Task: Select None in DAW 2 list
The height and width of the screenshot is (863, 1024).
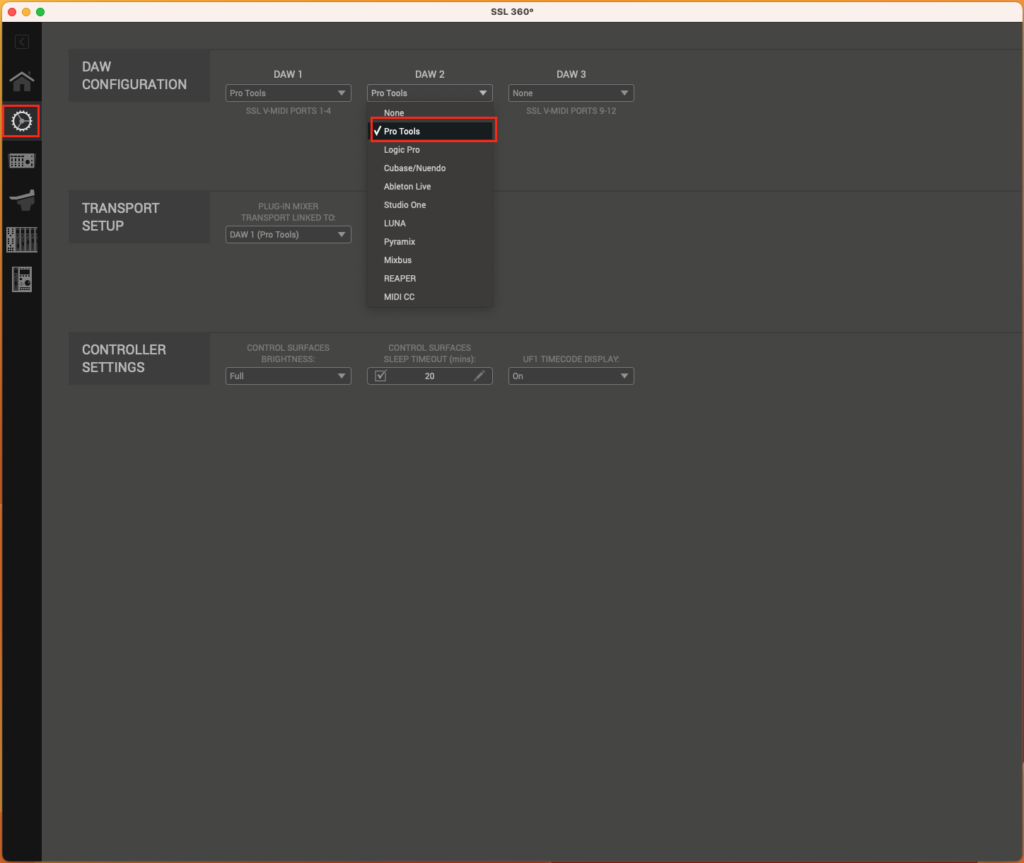Action: tap(430, 113)
